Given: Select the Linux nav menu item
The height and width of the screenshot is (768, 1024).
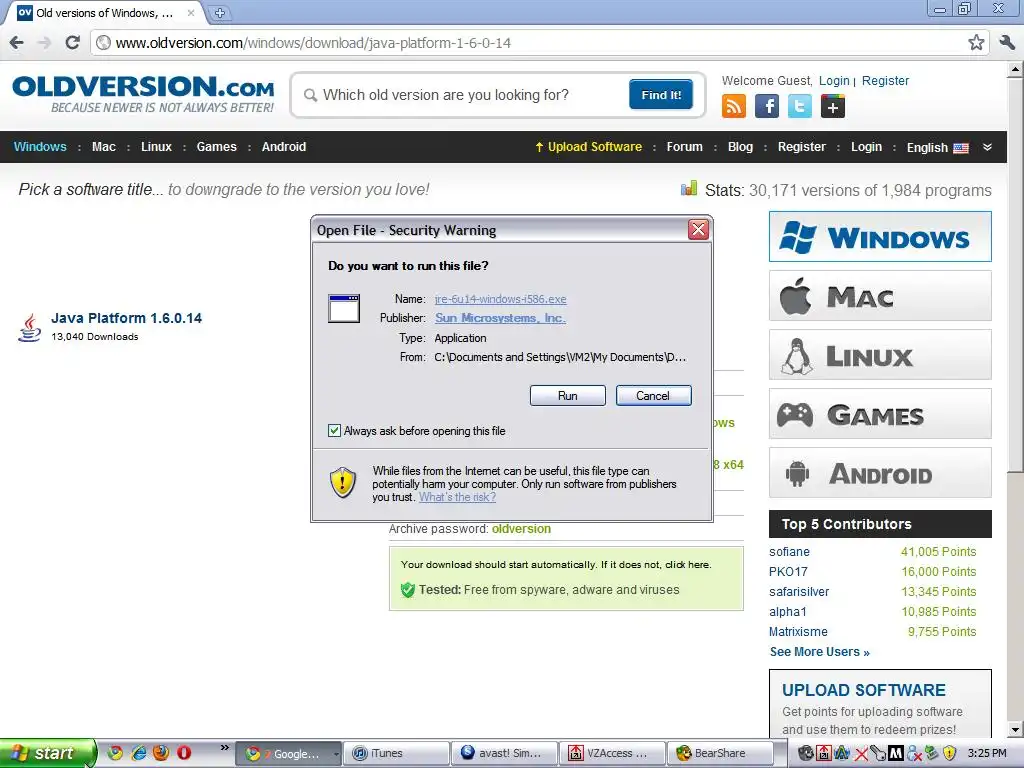Looking at the screenshot, I should tap(156, 146).
